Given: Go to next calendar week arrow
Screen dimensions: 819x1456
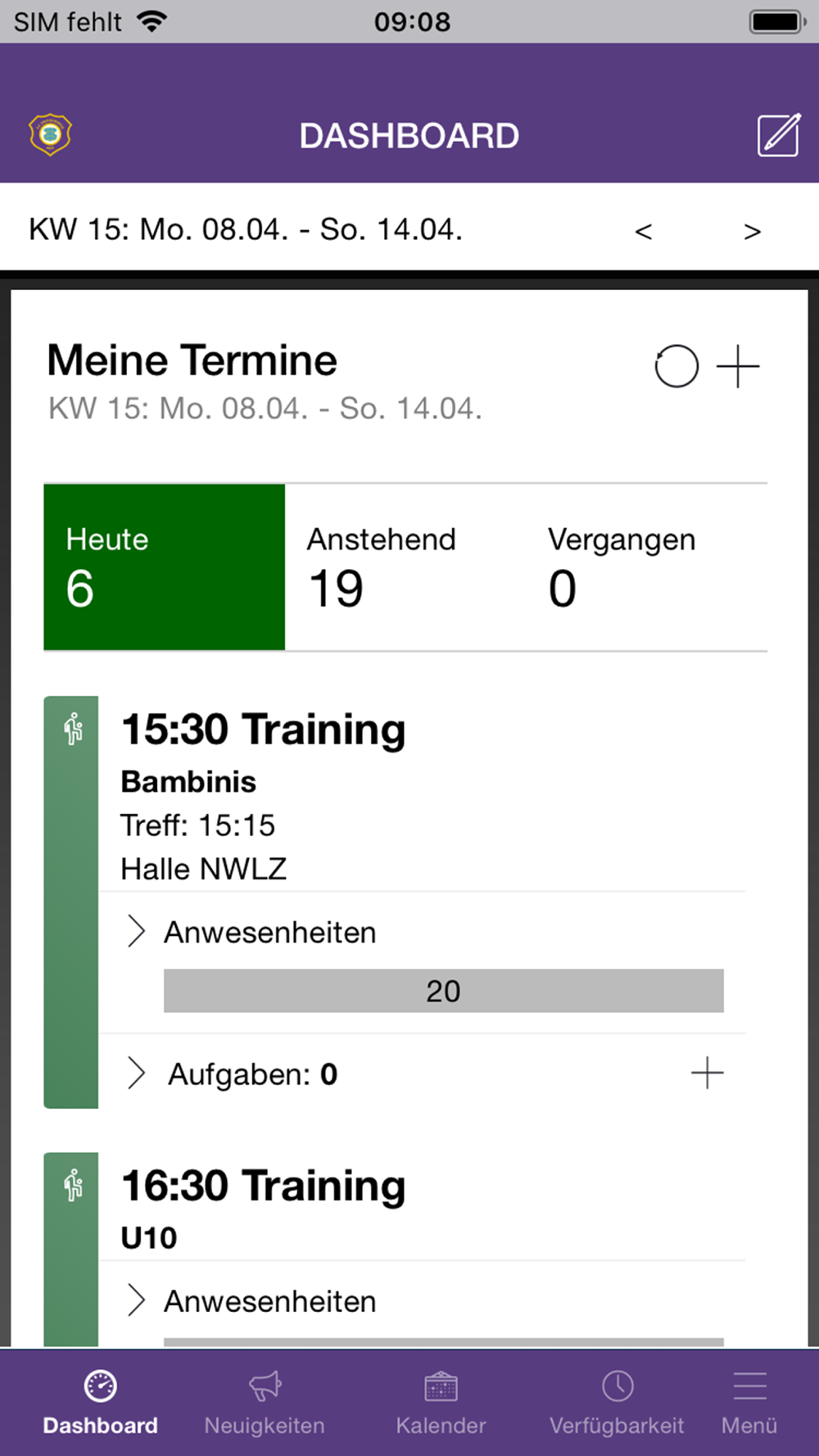Looking at the screenshot, I should [752, 232].
